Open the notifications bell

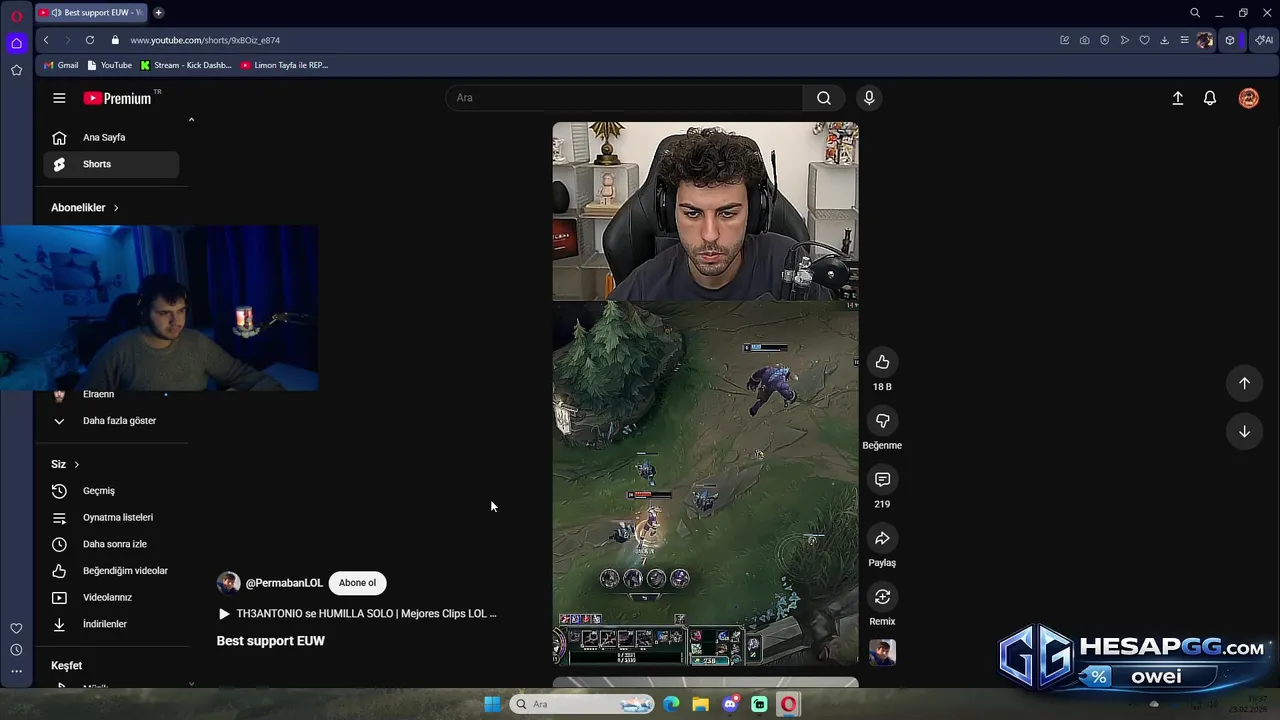point(1210,98)
